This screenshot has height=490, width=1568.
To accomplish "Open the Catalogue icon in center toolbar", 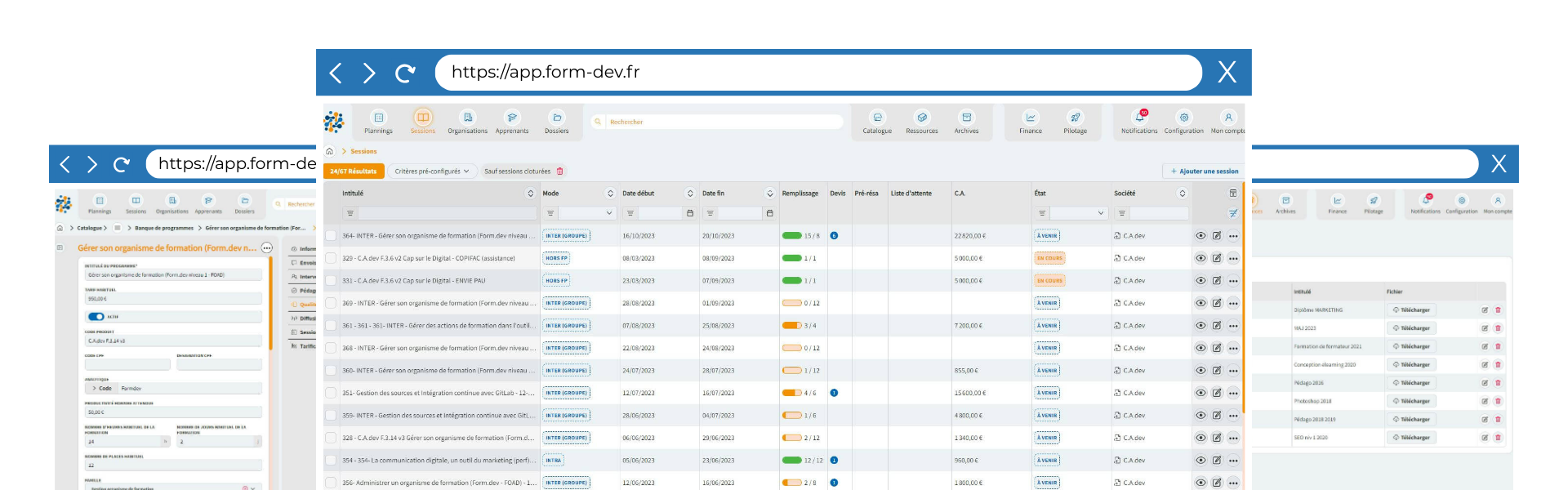I will tap(877, 121).
